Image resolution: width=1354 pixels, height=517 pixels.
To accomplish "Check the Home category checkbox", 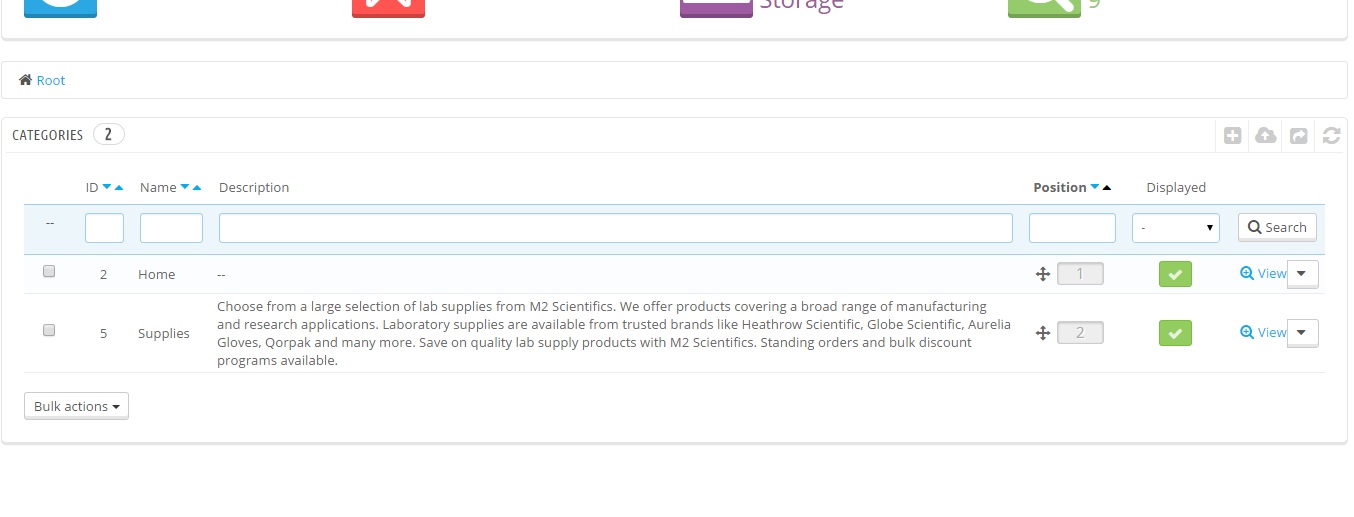I will [x=49, y=271].
